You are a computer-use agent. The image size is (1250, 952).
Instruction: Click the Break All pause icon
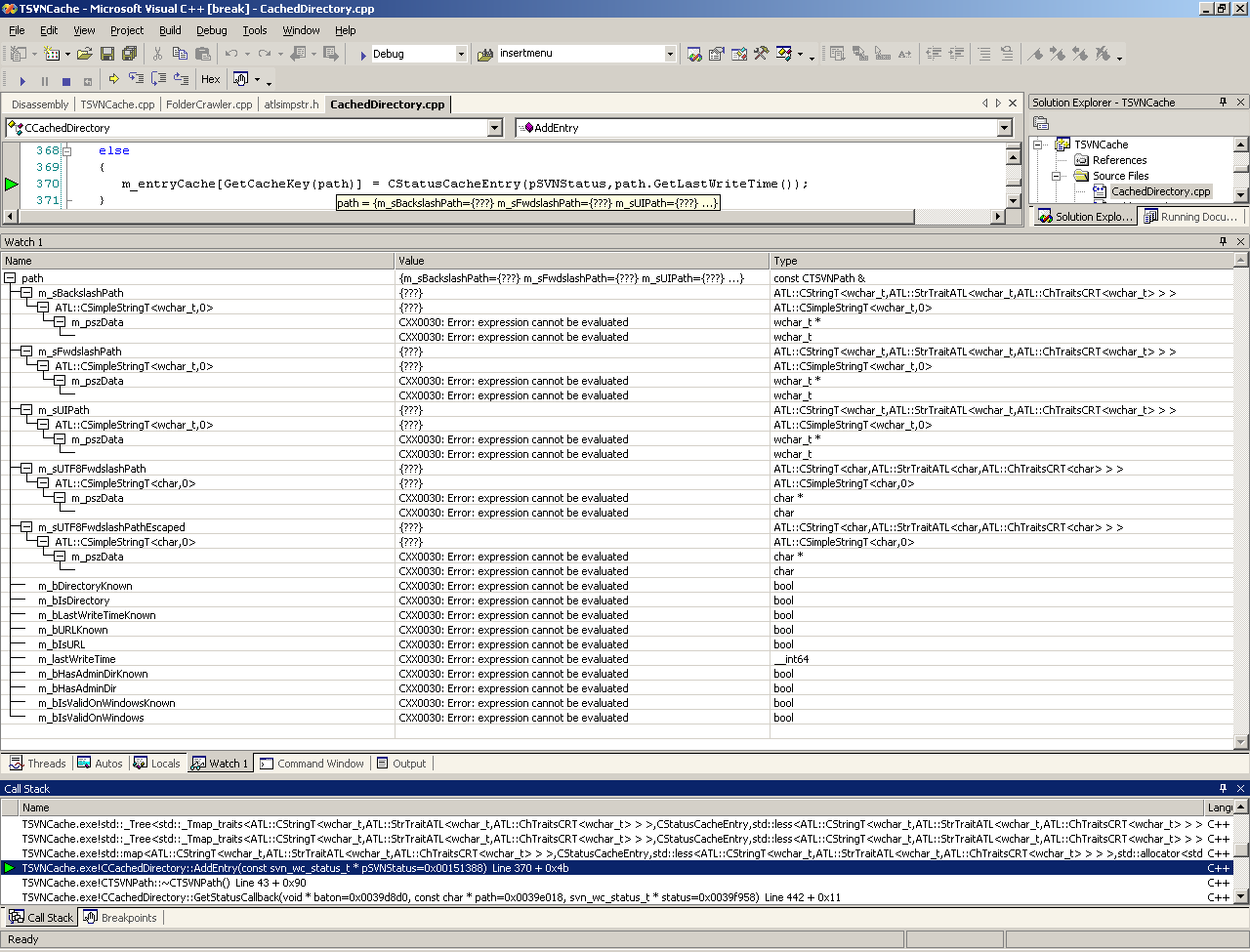pyautogui.click(x=45, y=80)
